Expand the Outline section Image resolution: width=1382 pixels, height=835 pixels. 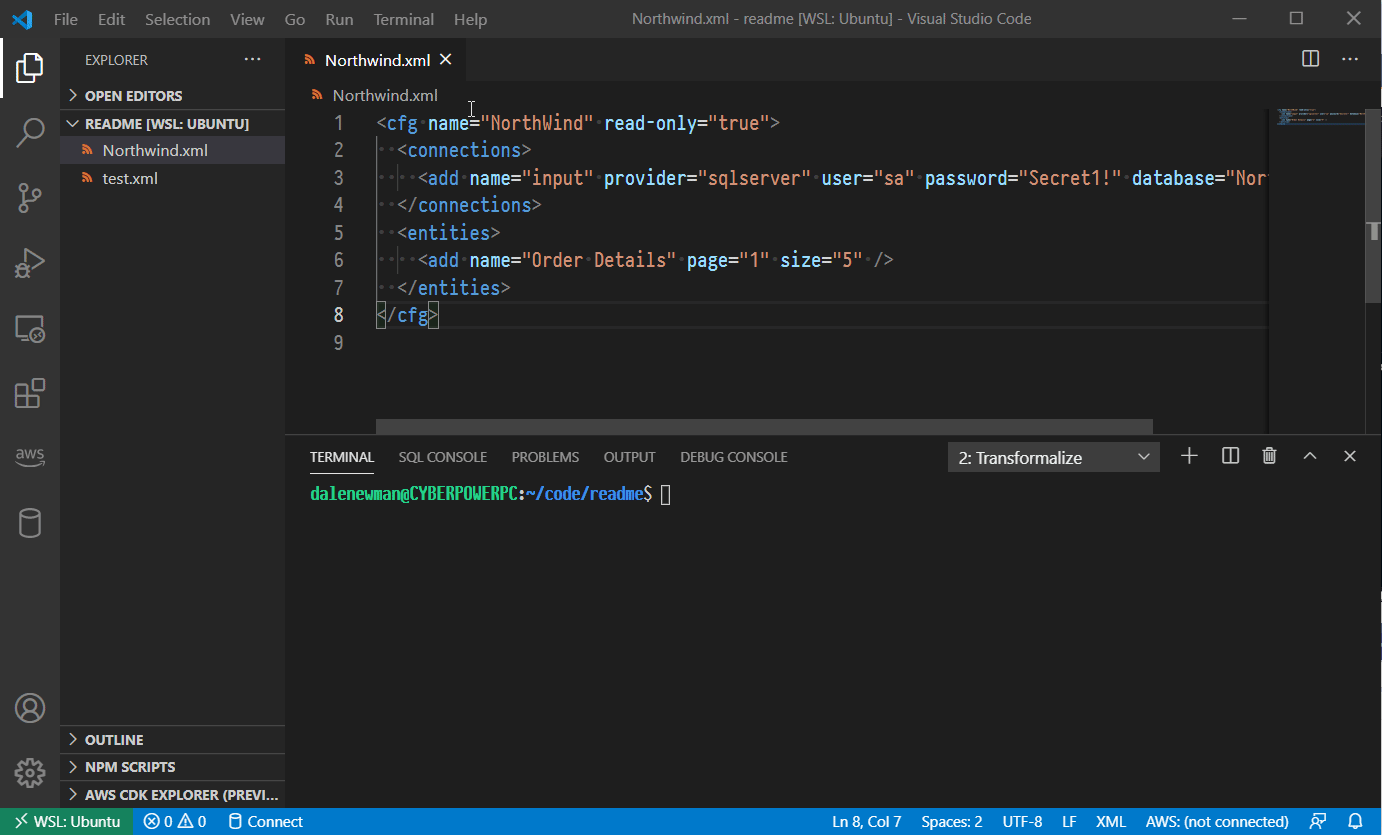point(172,740)
